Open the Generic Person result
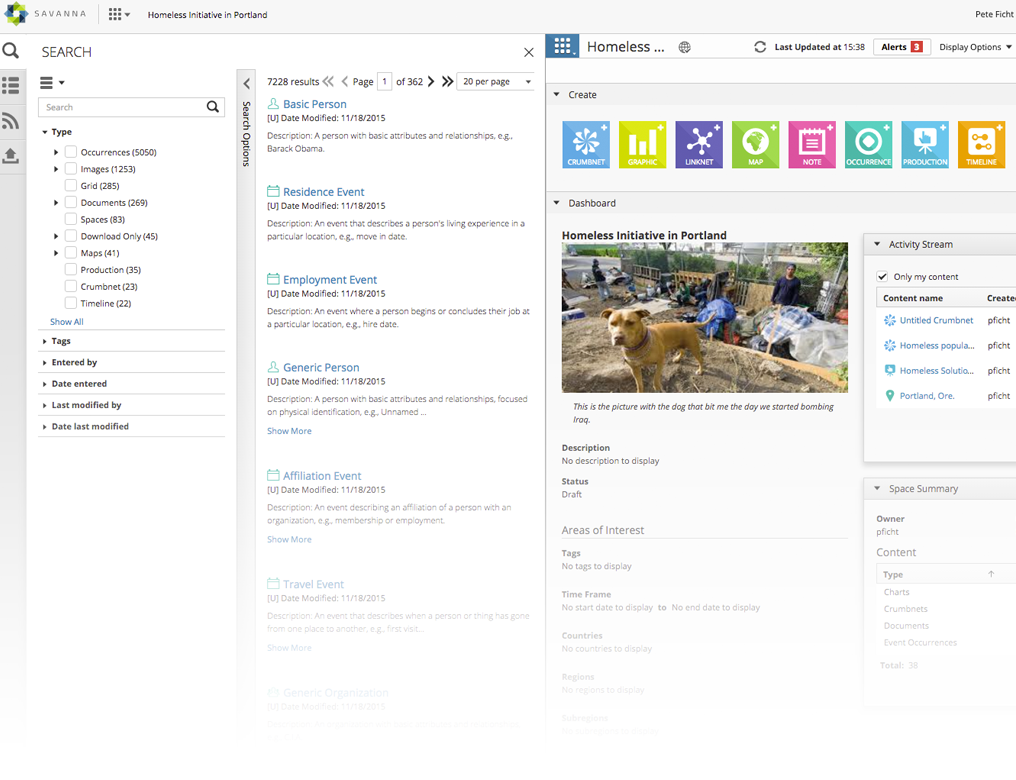The image size is (1016, 780). tap(321, 367)
